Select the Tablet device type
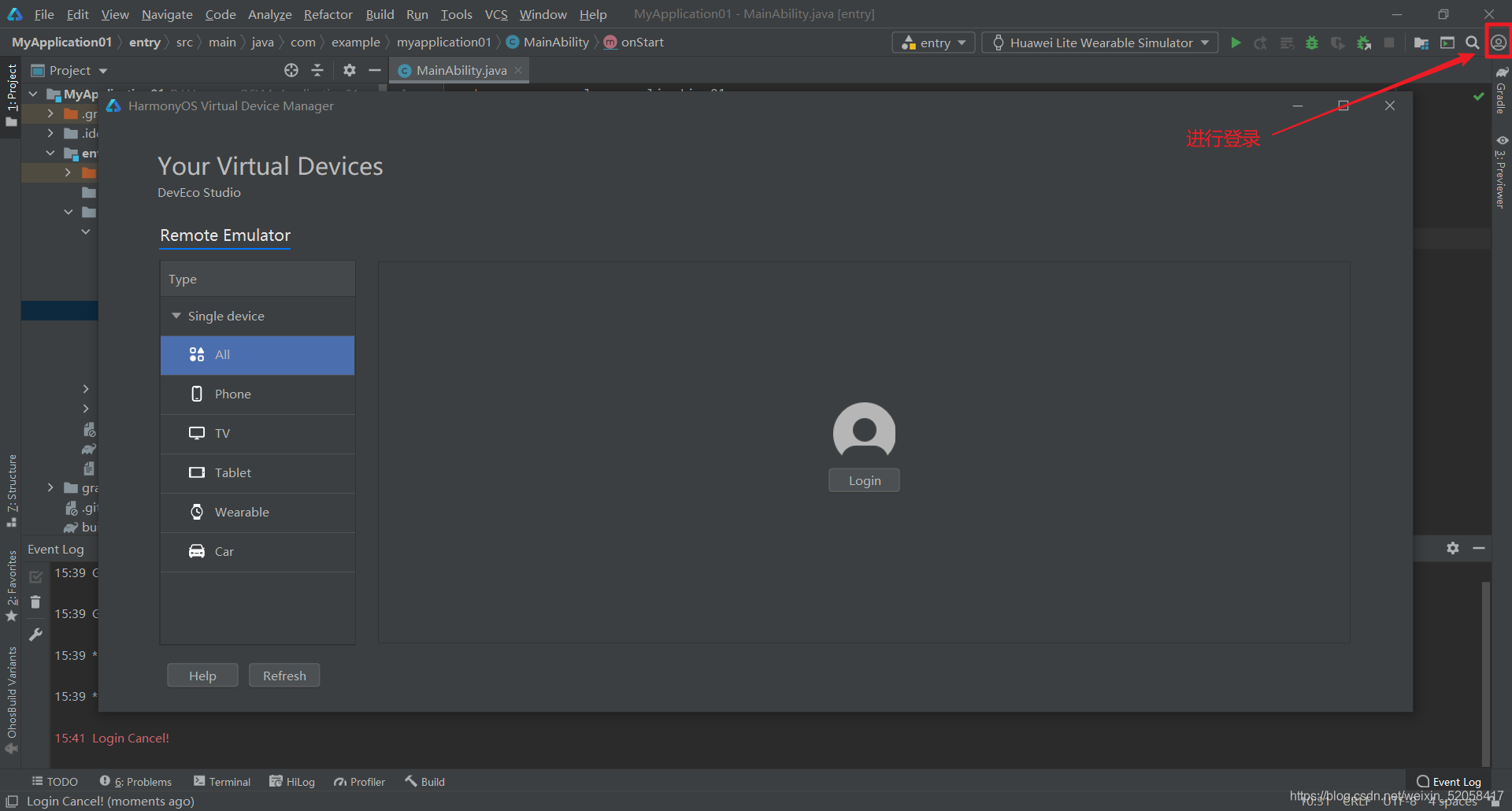 tap(258, 473)
